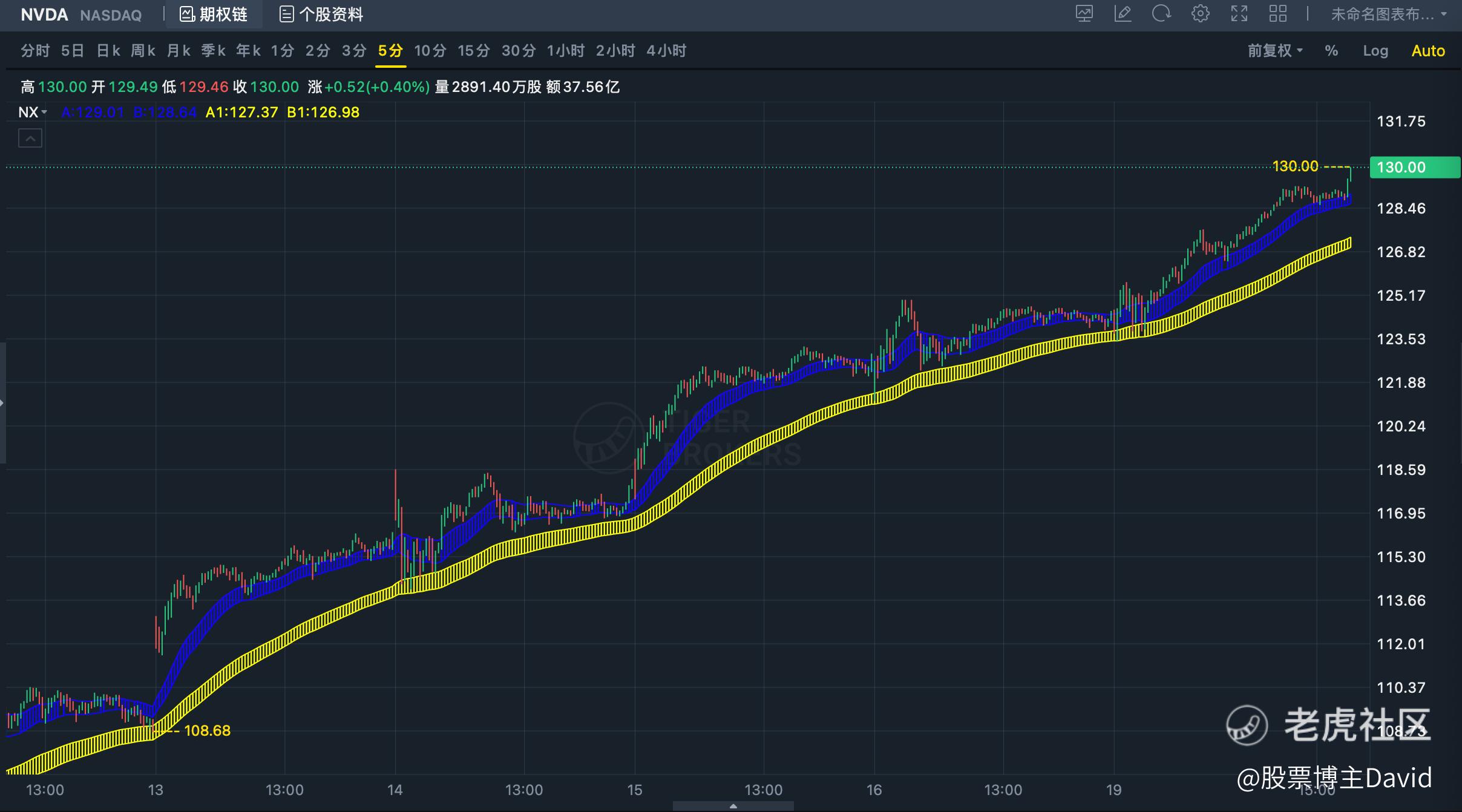This screenshot has height=812, width=1462.
Task: Switch to 季k timeframe
Action: [214, 51]
